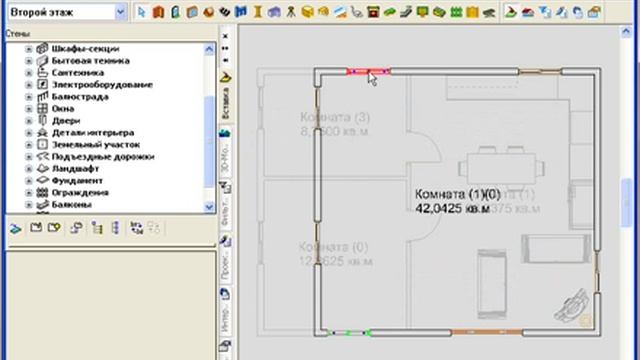Image resolution: width=640 pixels, height=360 pixels.
Task: Click the sort-order icon in lower toolbar
Action: click(x=136, y=228)
